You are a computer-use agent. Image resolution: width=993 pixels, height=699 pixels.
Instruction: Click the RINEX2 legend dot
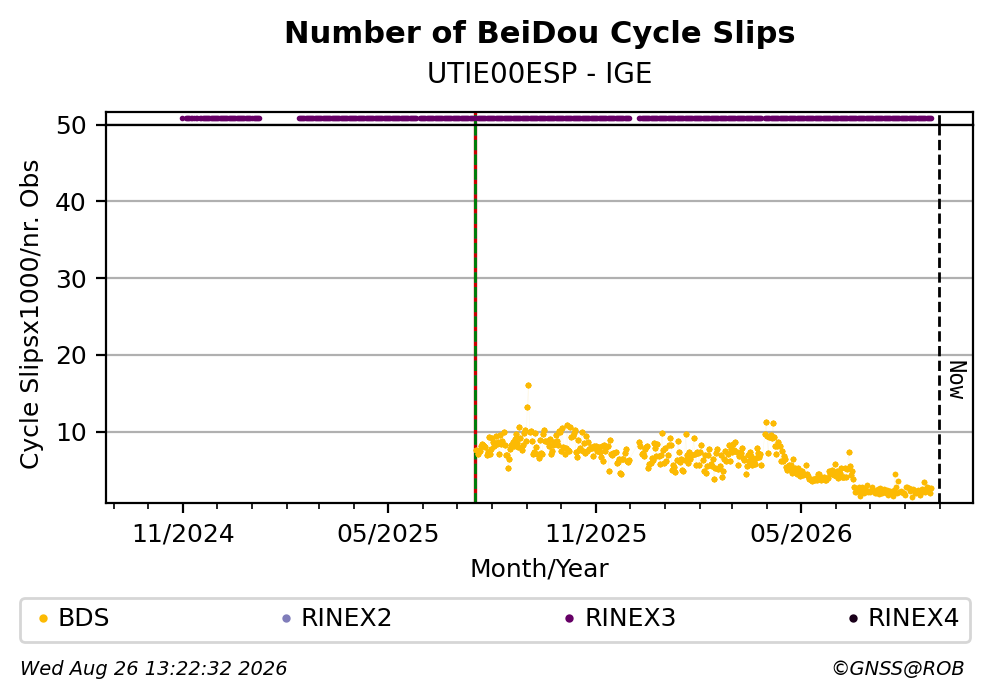tap(286, 619)
